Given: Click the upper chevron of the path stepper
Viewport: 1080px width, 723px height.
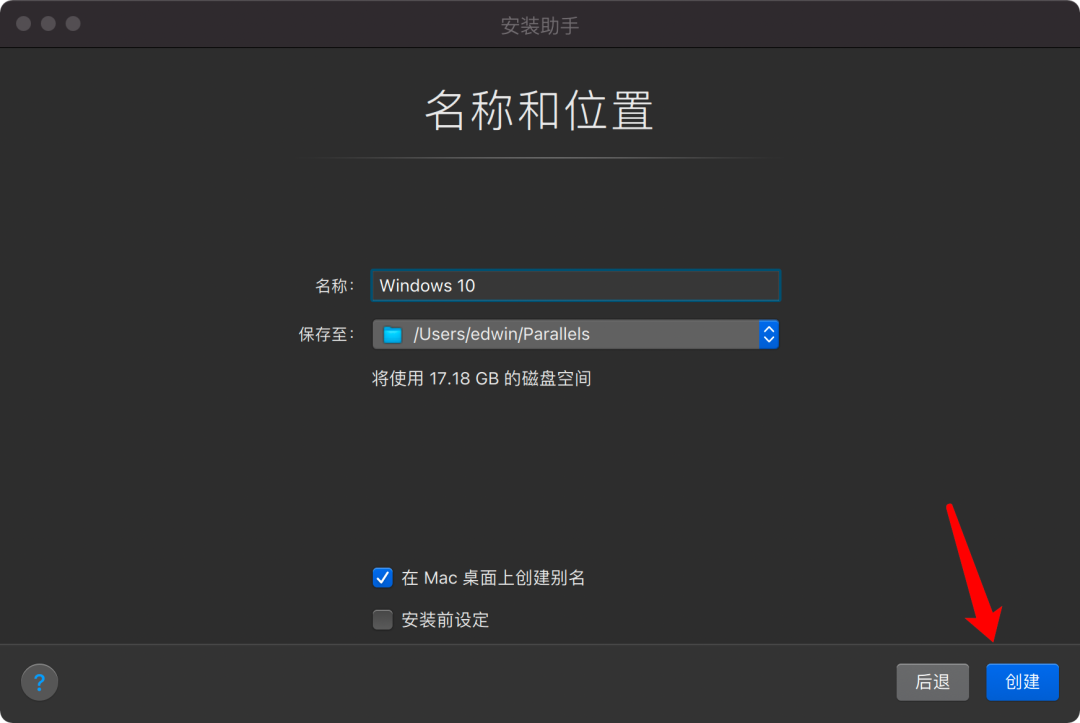Looking at the screenshot, I should [x=769, y=328].
